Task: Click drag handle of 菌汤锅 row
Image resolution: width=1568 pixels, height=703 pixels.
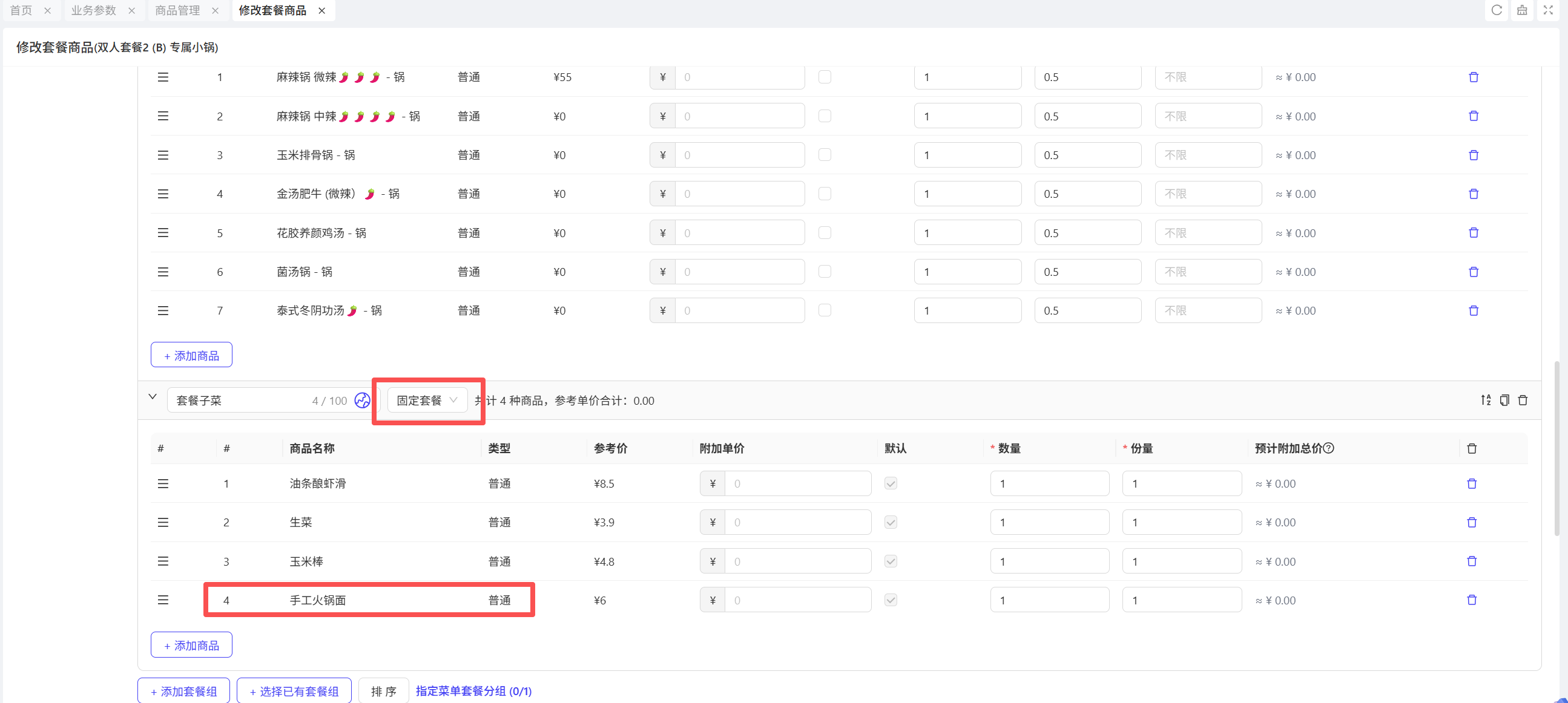Action: coord(162,272)
